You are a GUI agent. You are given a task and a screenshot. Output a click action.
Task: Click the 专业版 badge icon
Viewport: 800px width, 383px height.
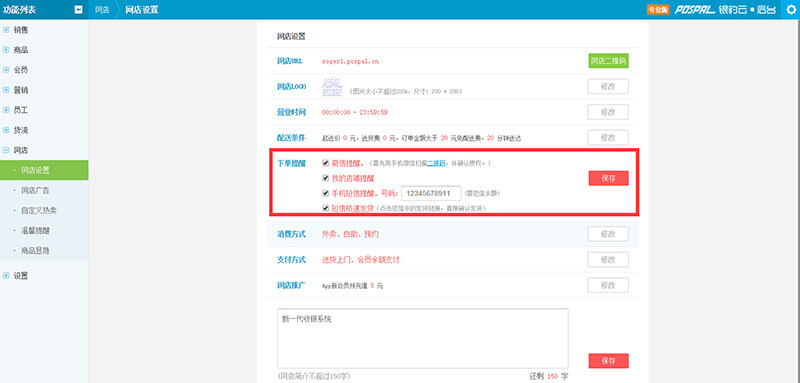[x=658, y=9]
